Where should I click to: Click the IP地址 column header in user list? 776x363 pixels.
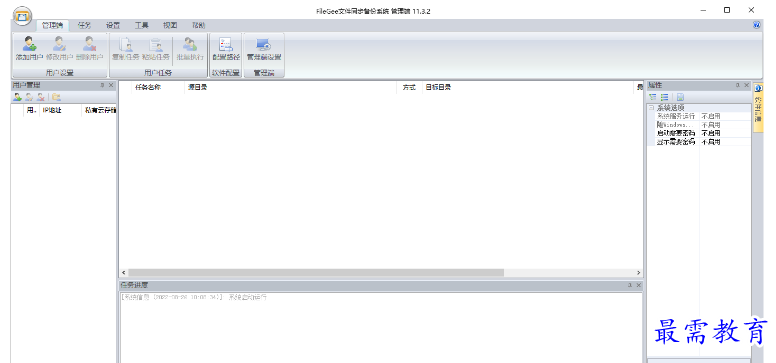tap(60, 110)
